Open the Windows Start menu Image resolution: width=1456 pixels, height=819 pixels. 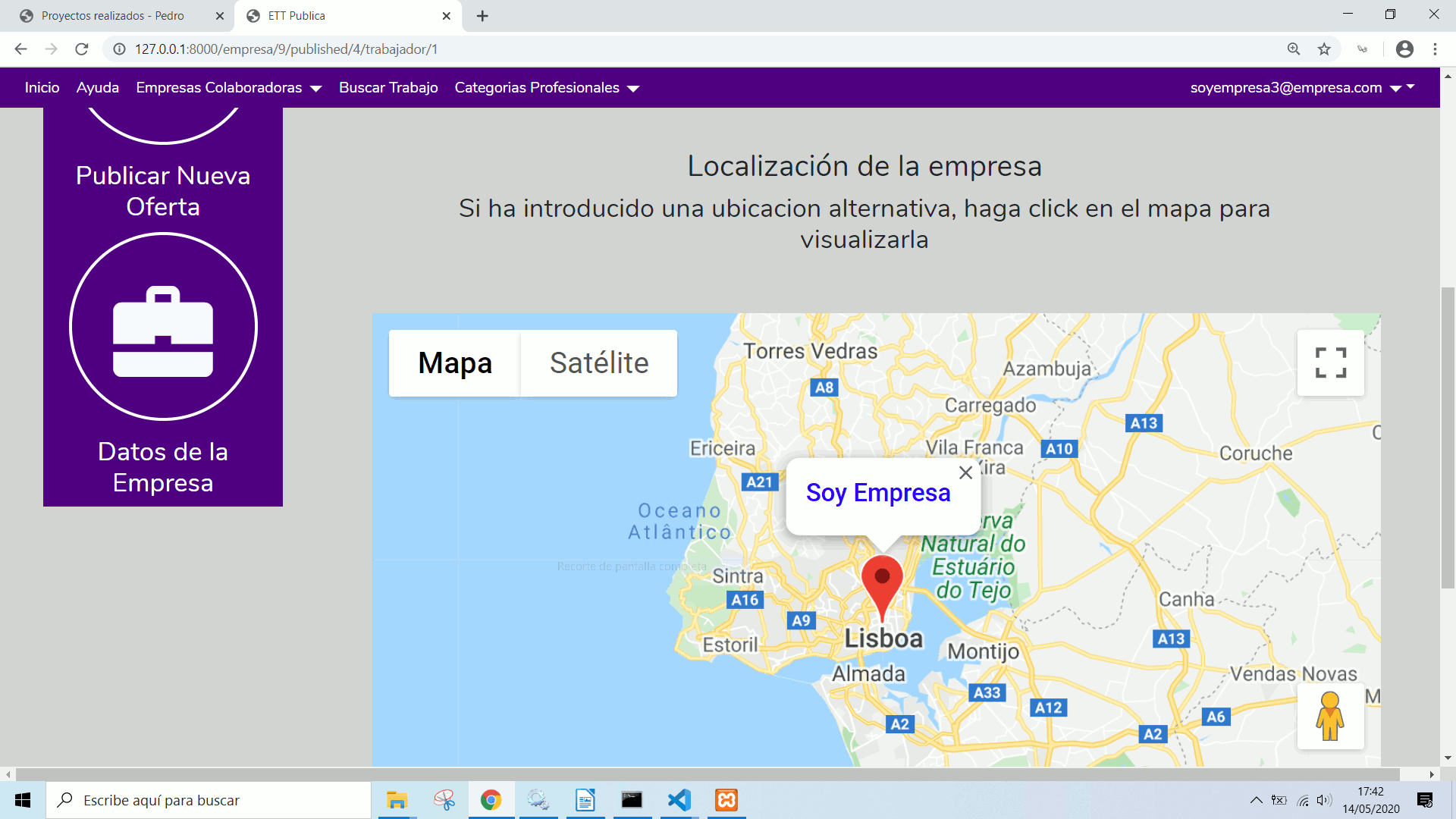tap(23, 800)
